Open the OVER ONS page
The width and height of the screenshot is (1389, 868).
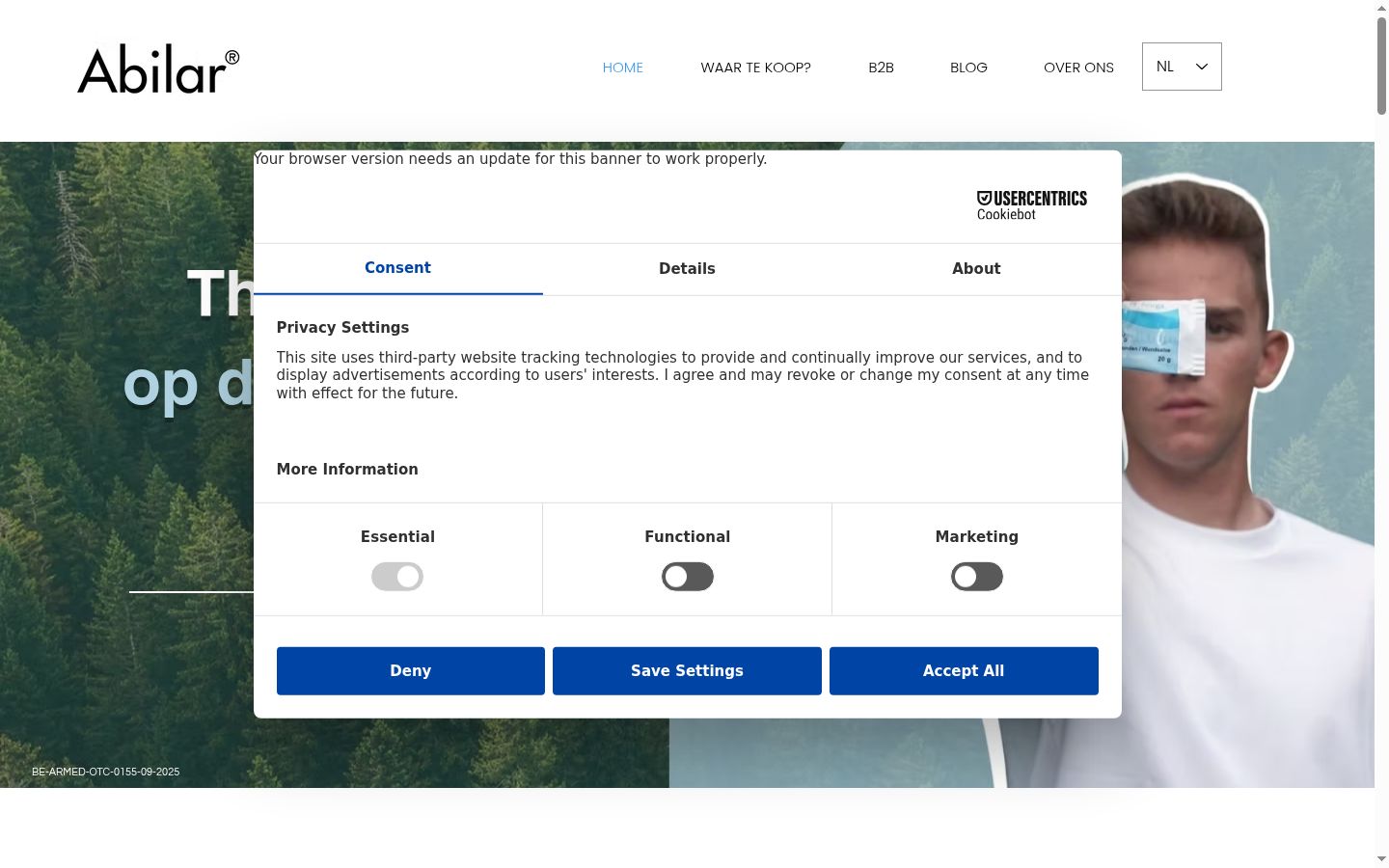1078,68
